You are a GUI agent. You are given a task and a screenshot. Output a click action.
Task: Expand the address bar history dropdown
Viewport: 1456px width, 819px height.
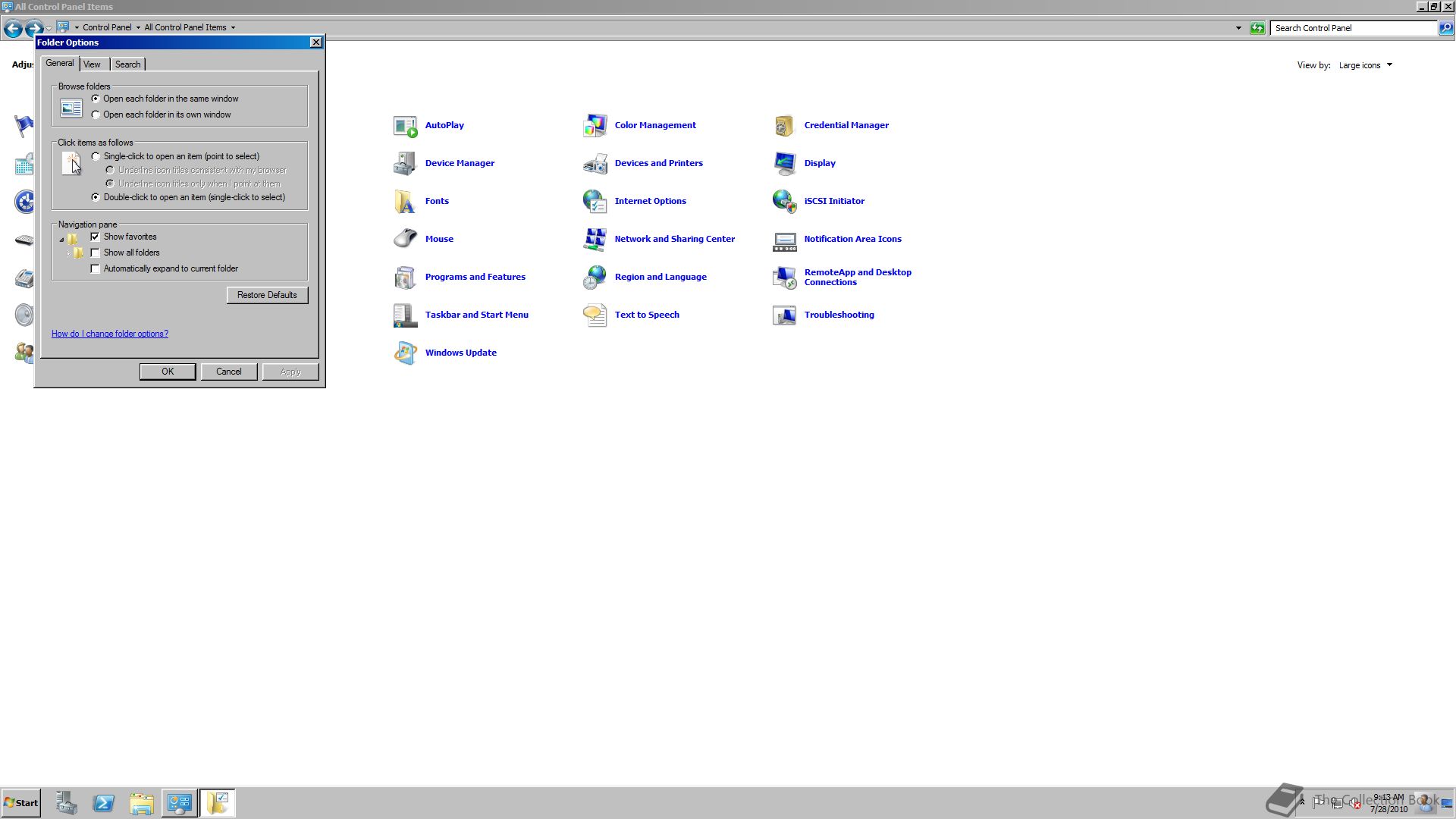[x=1238, y=28]
